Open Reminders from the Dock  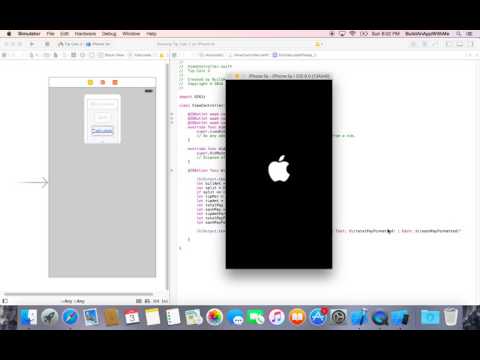173,317
